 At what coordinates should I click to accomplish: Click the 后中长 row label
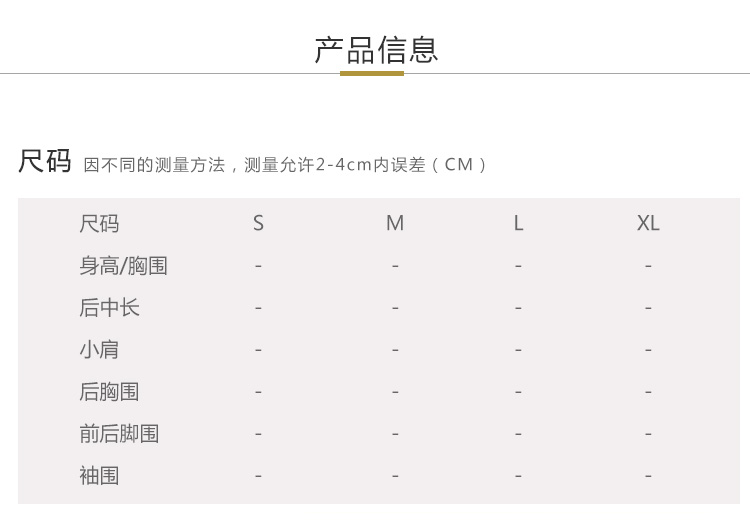(x=109, y=308)
